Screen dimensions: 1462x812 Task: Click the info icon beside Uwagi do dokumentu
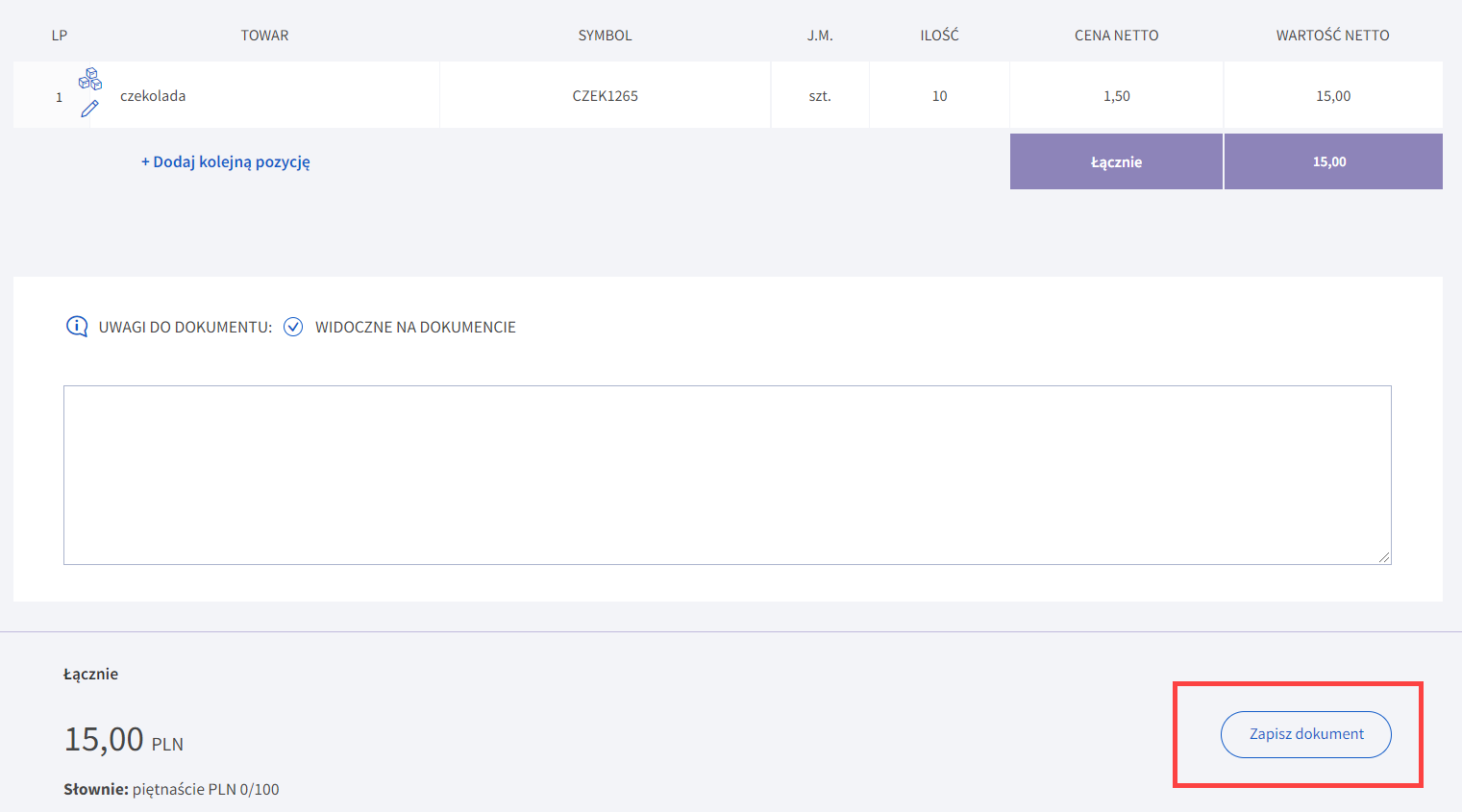77,327
